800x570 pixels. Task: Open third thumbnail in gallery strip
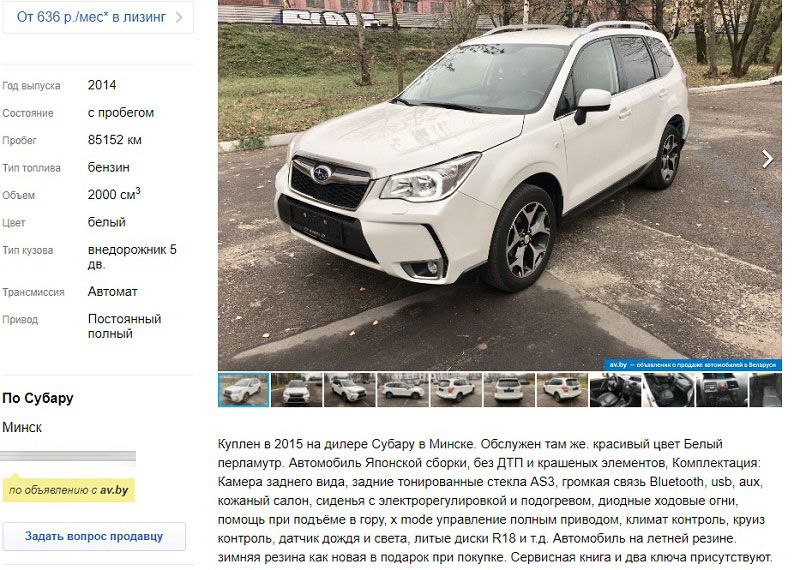click(349, 390)
